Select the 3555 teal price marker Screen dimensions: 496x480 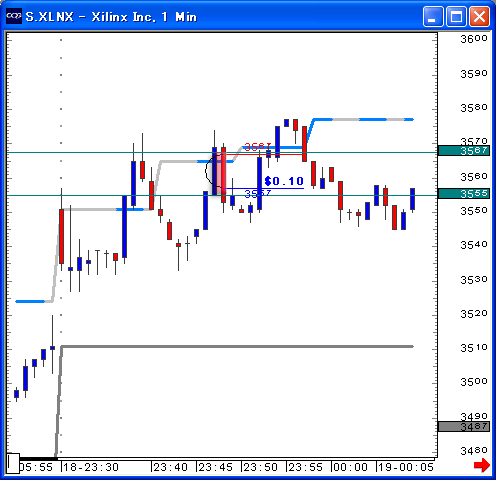click(x=464, y=193)
